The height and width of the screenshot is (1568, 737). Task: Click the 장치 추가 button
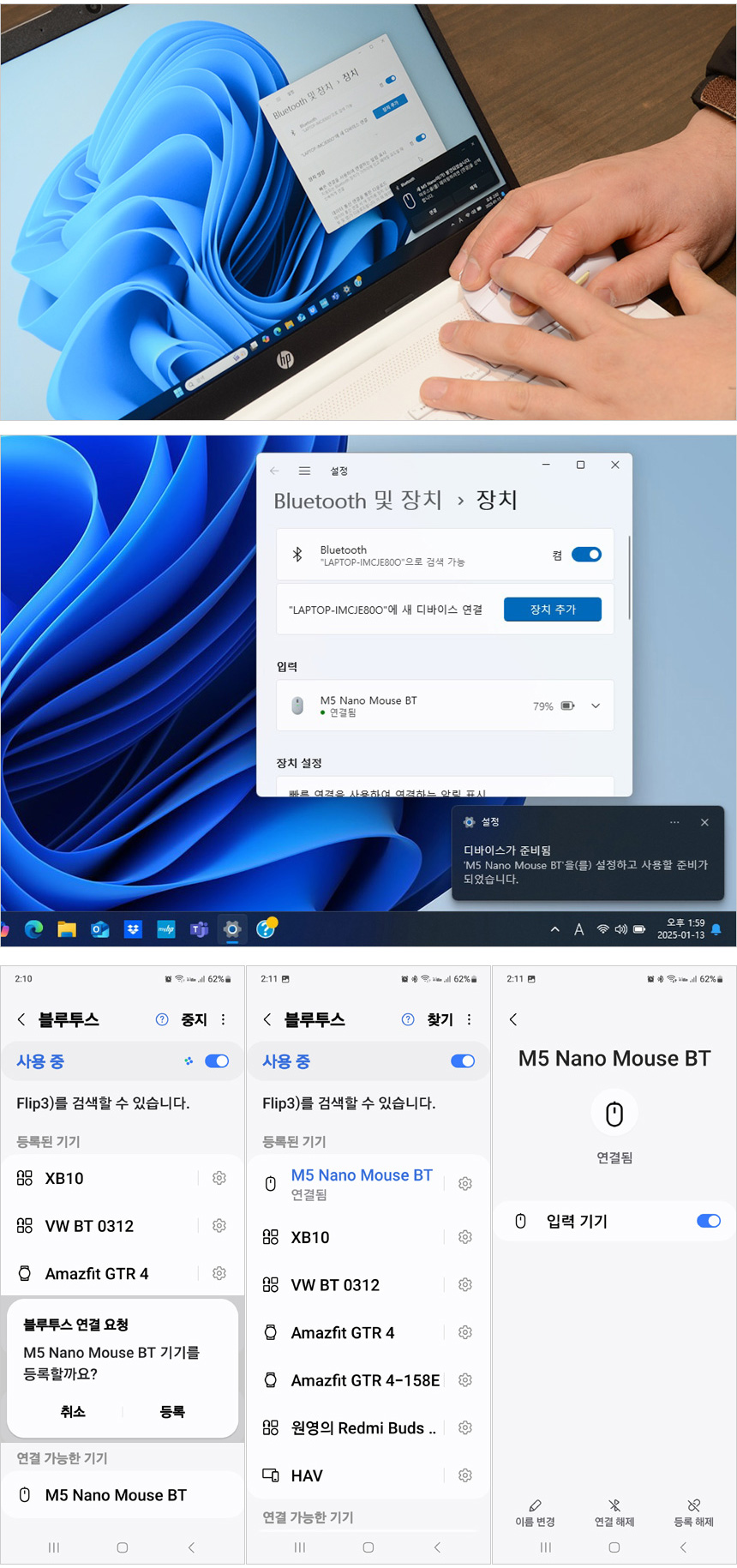[x=552, y=610]
